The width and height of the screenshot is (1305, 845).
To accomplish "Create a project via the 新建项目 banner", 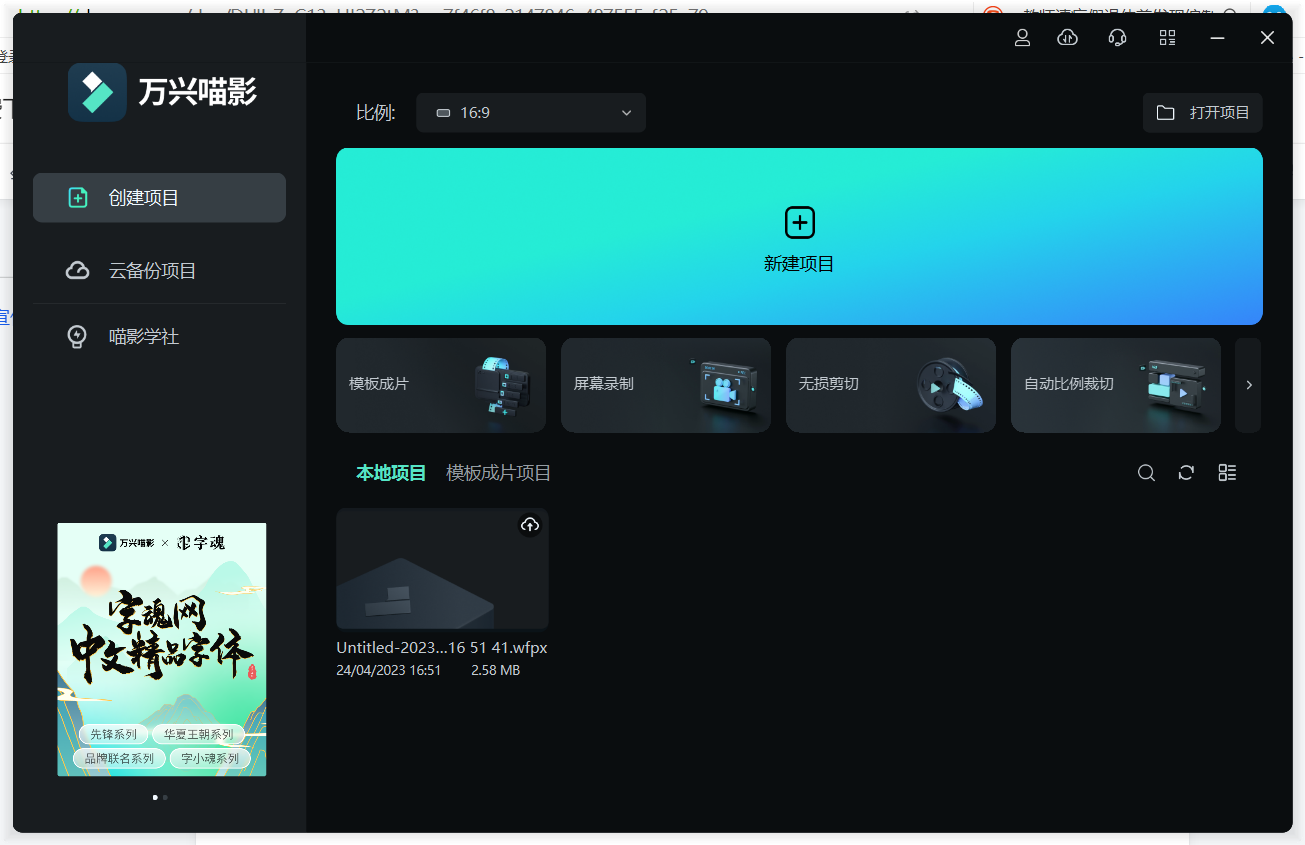I will [x=799, y=237].
